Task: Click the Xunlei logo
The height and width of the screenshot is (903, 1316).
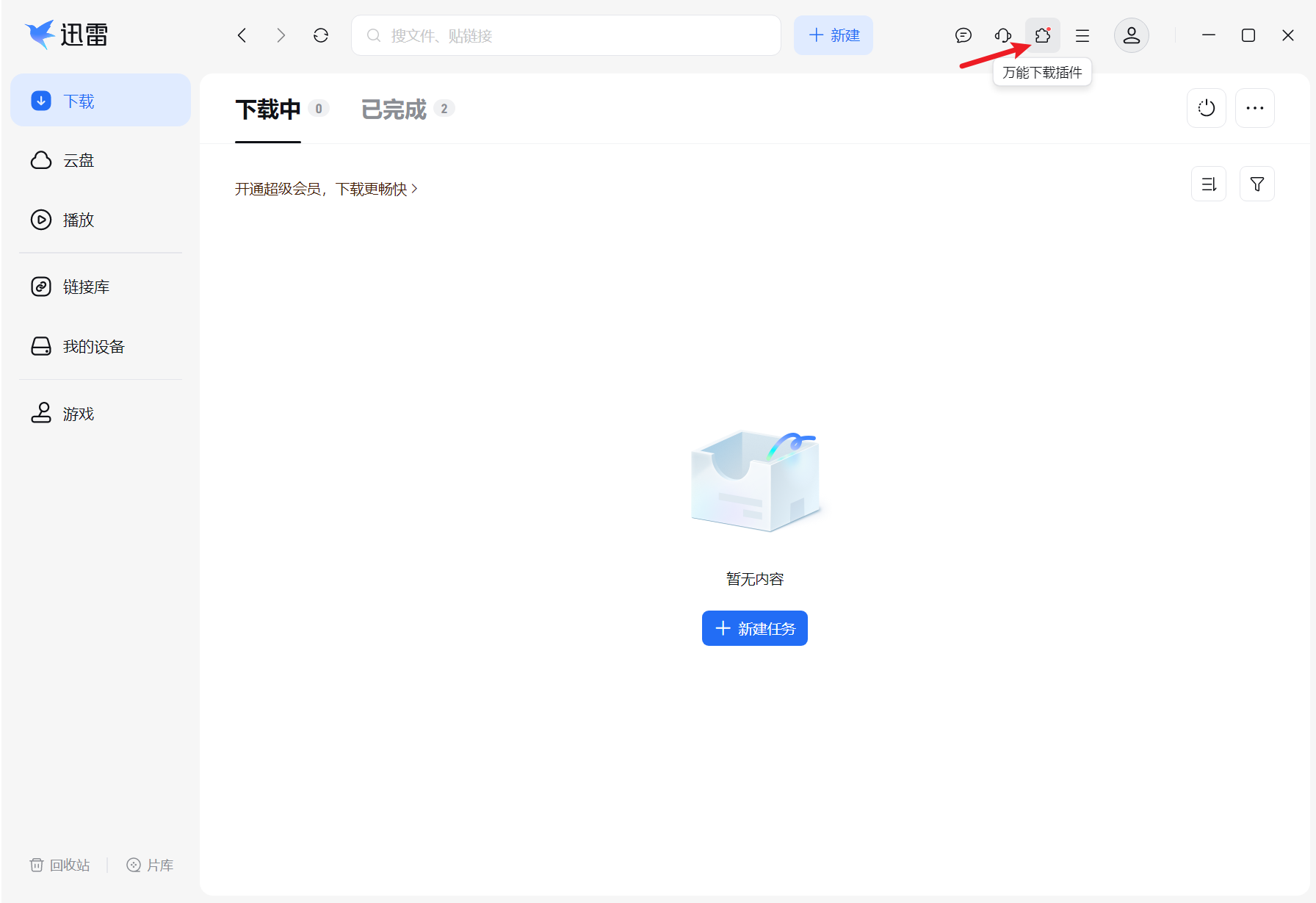Action: point(67,35)
